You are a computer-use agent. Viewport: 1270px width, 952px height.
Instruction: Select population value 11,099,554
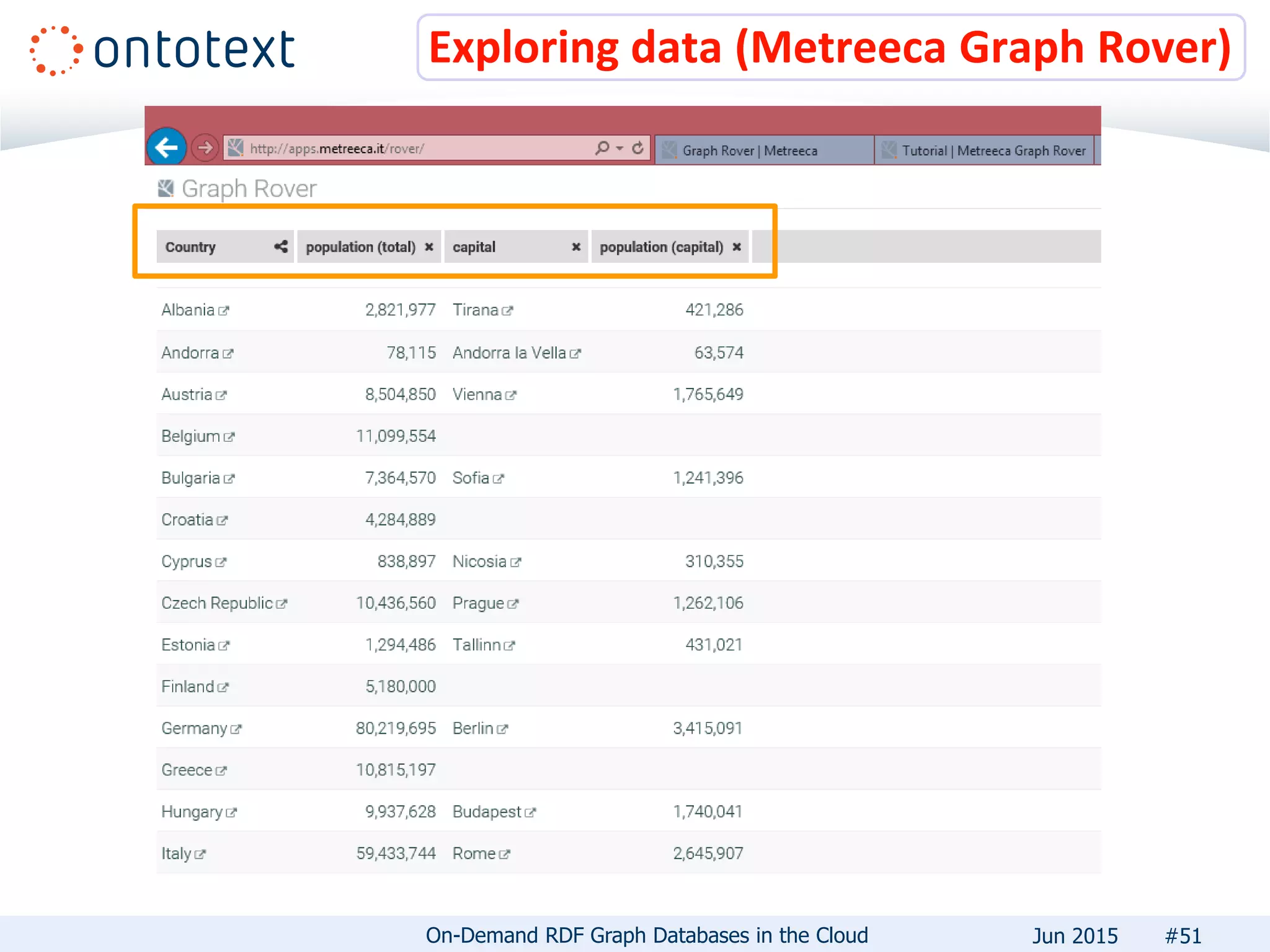click(396, 436)
